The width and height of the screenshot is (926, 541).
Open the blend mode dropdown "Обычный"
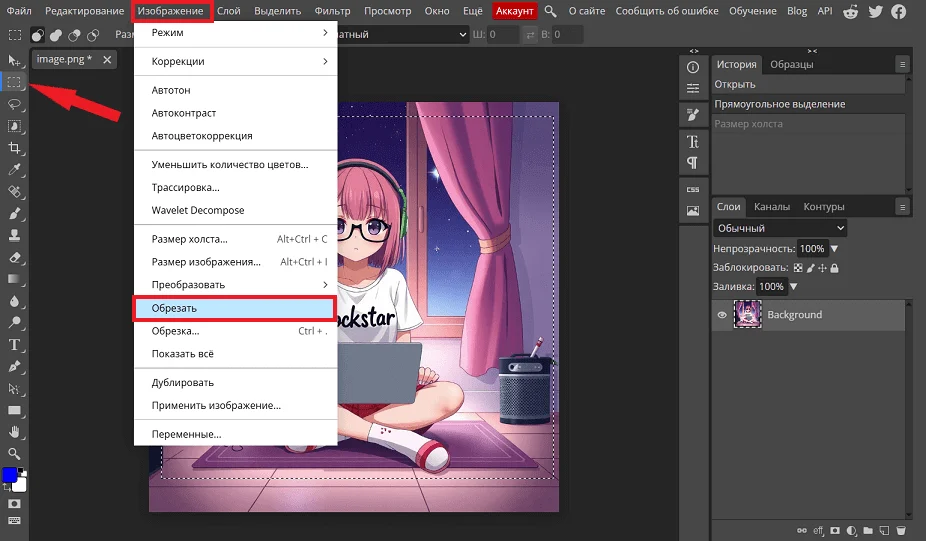(780, 228)
